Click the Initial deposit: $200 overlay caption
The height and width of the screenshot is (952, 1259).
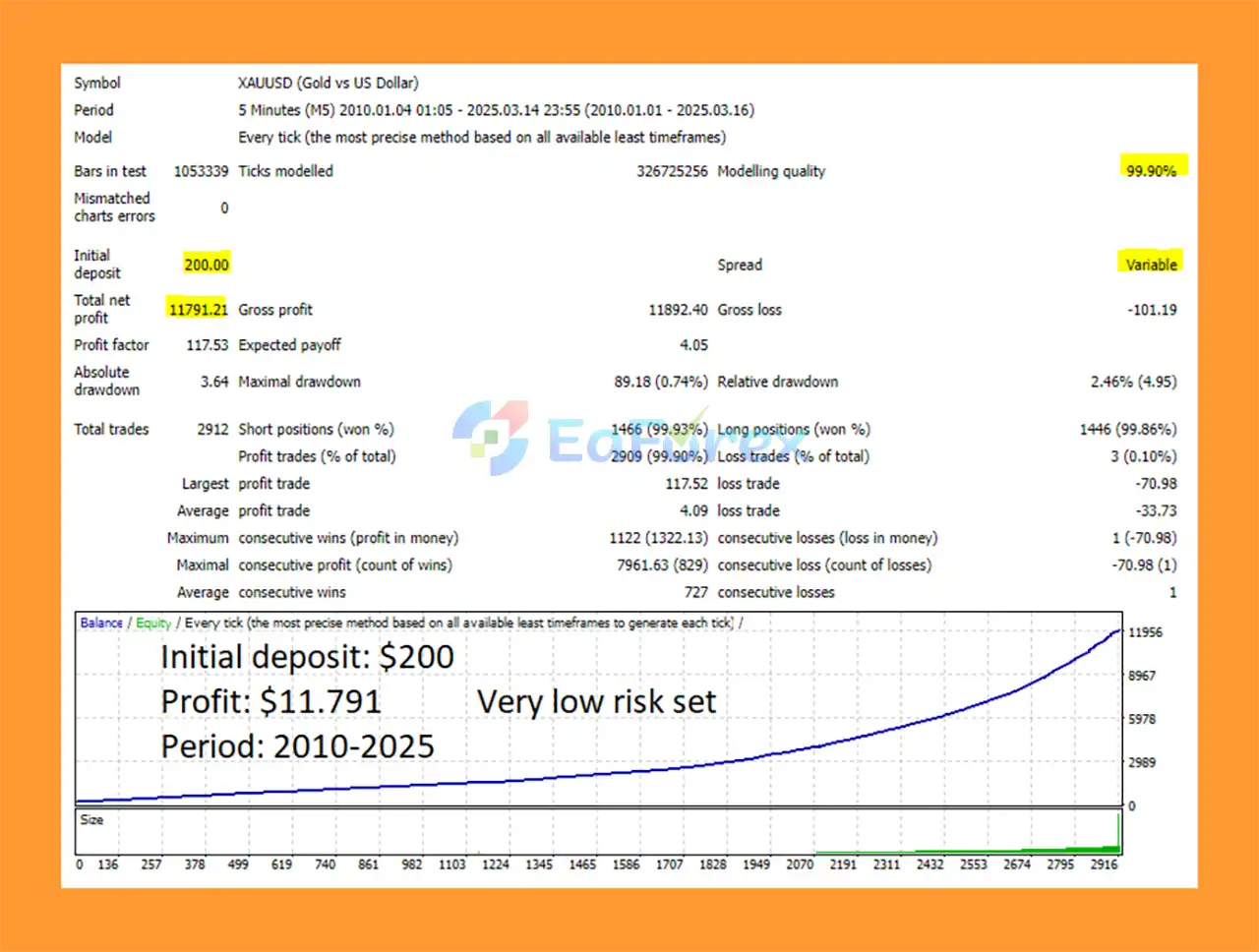click(x=308, y=657)
